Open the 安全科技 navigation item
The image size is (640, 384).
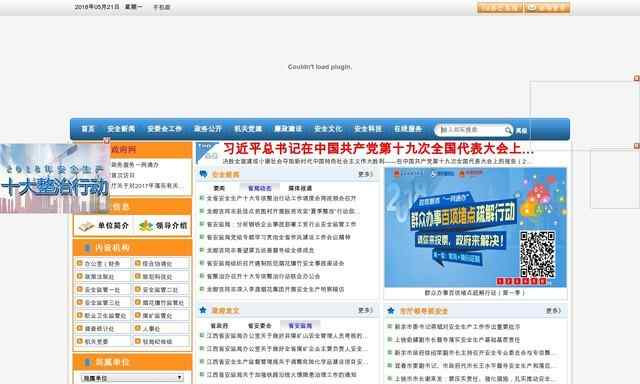[368, 129]
